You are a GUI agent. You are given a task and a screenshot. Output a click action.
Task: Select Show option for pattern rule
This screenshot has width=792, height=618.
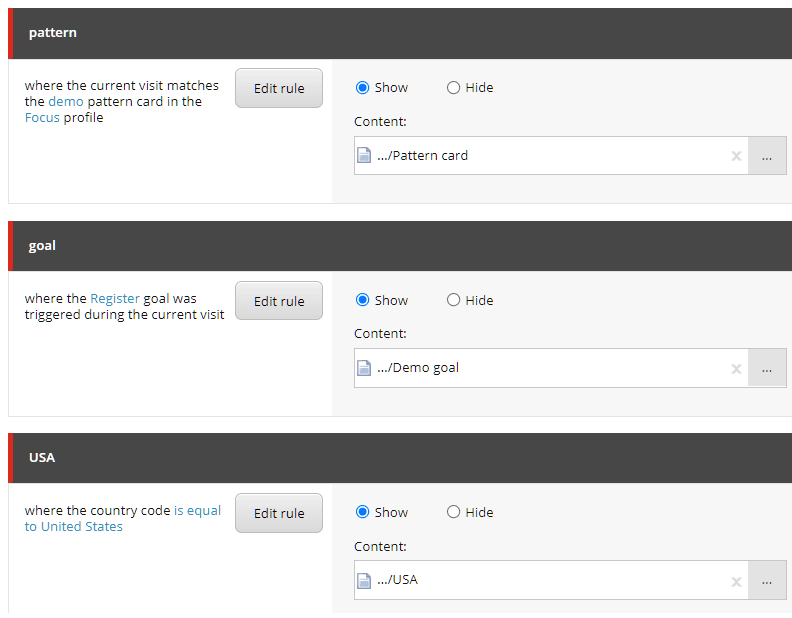tap(363, 88)
